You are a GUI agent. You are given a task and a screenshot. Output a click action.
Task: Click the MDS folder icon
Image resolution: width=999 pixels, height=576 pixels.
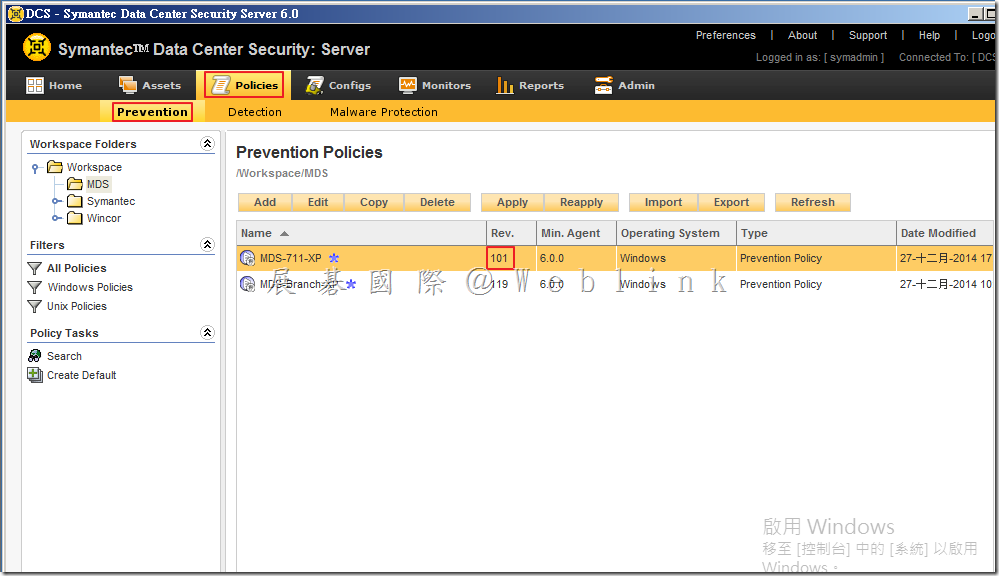75,184
